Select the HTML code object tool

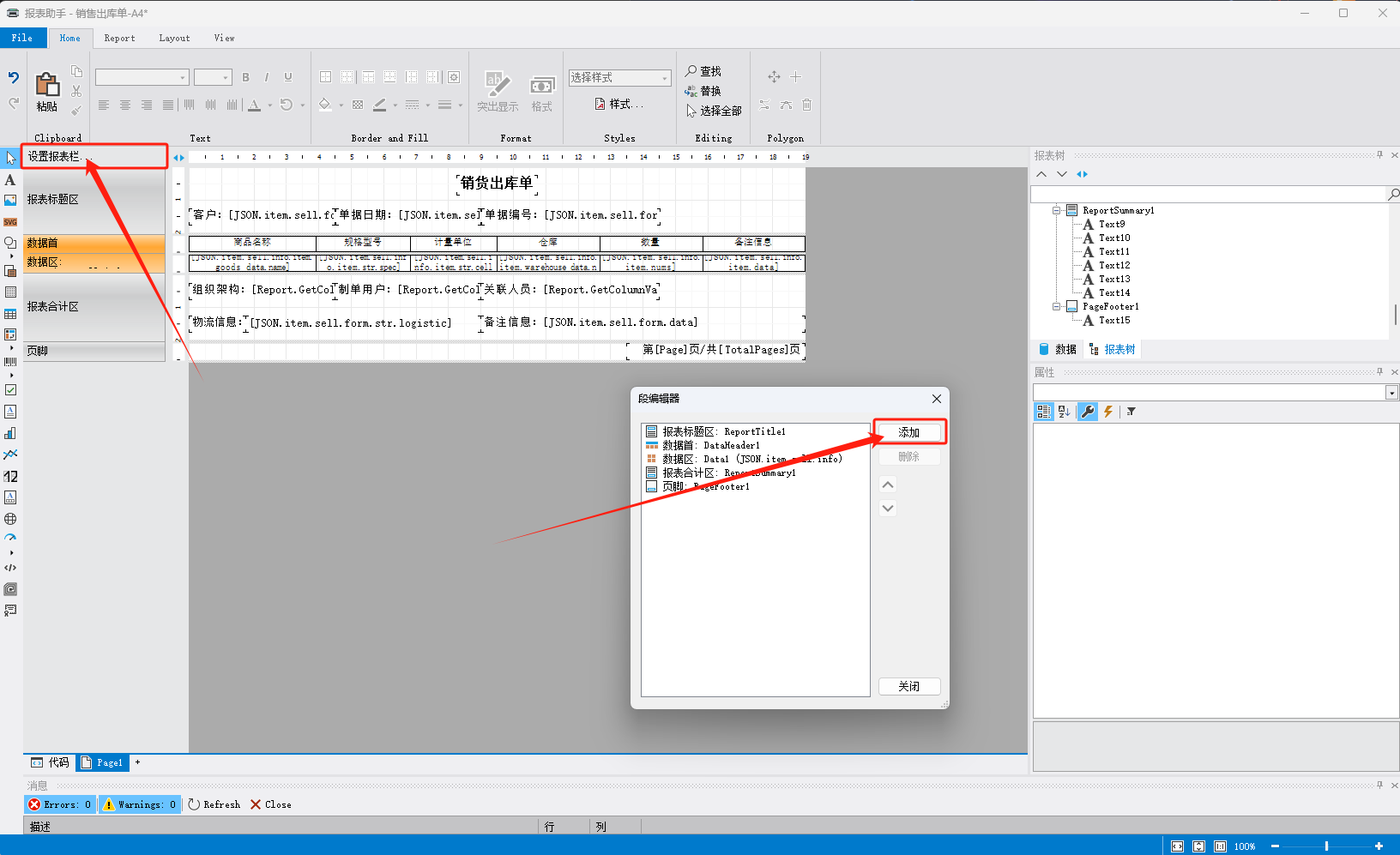tap(10, 568)
